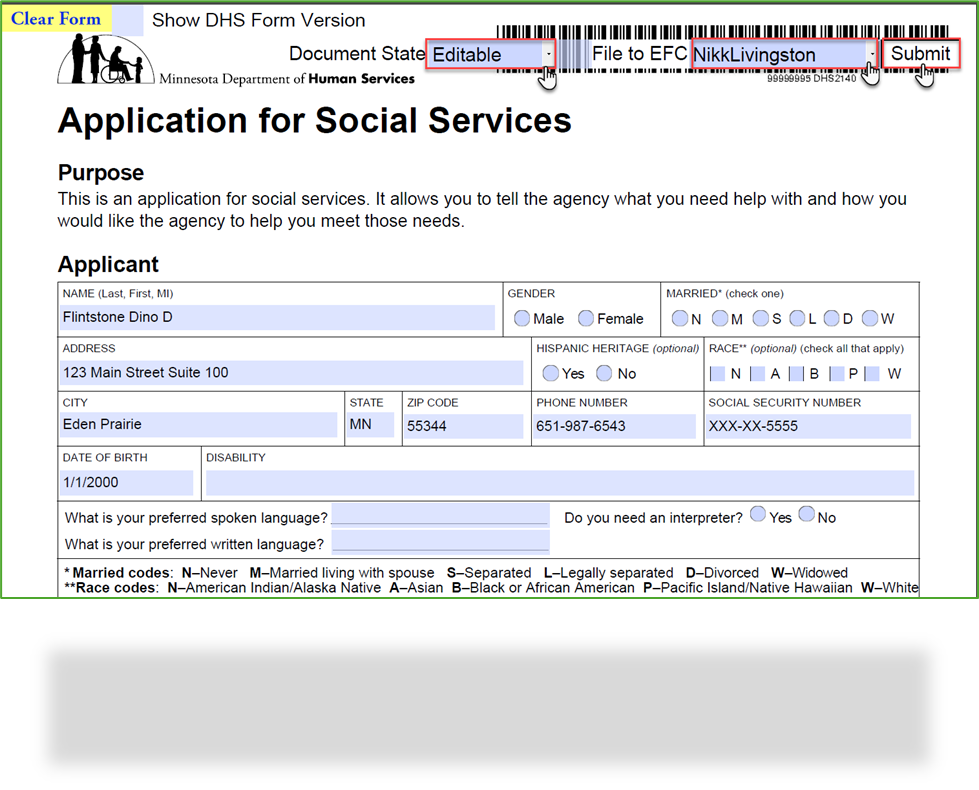Expand the Editable state selector arrow
Viewport: 979px width, 790px height.
pyautogui.click(x=548, y=54)
